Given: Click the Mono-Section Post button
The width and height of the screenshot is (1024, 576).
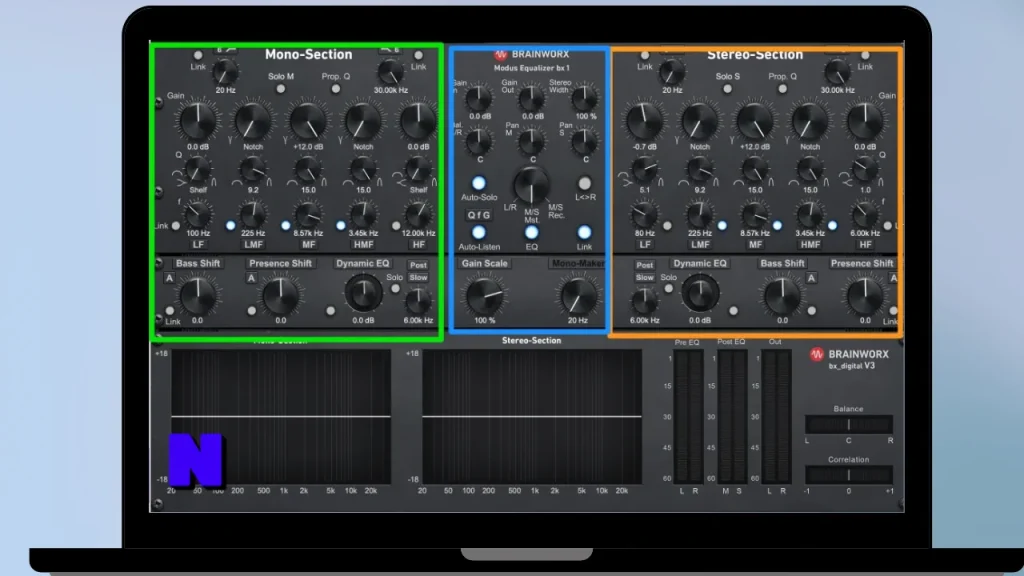Looking at the screenshot, I should 418,265.
